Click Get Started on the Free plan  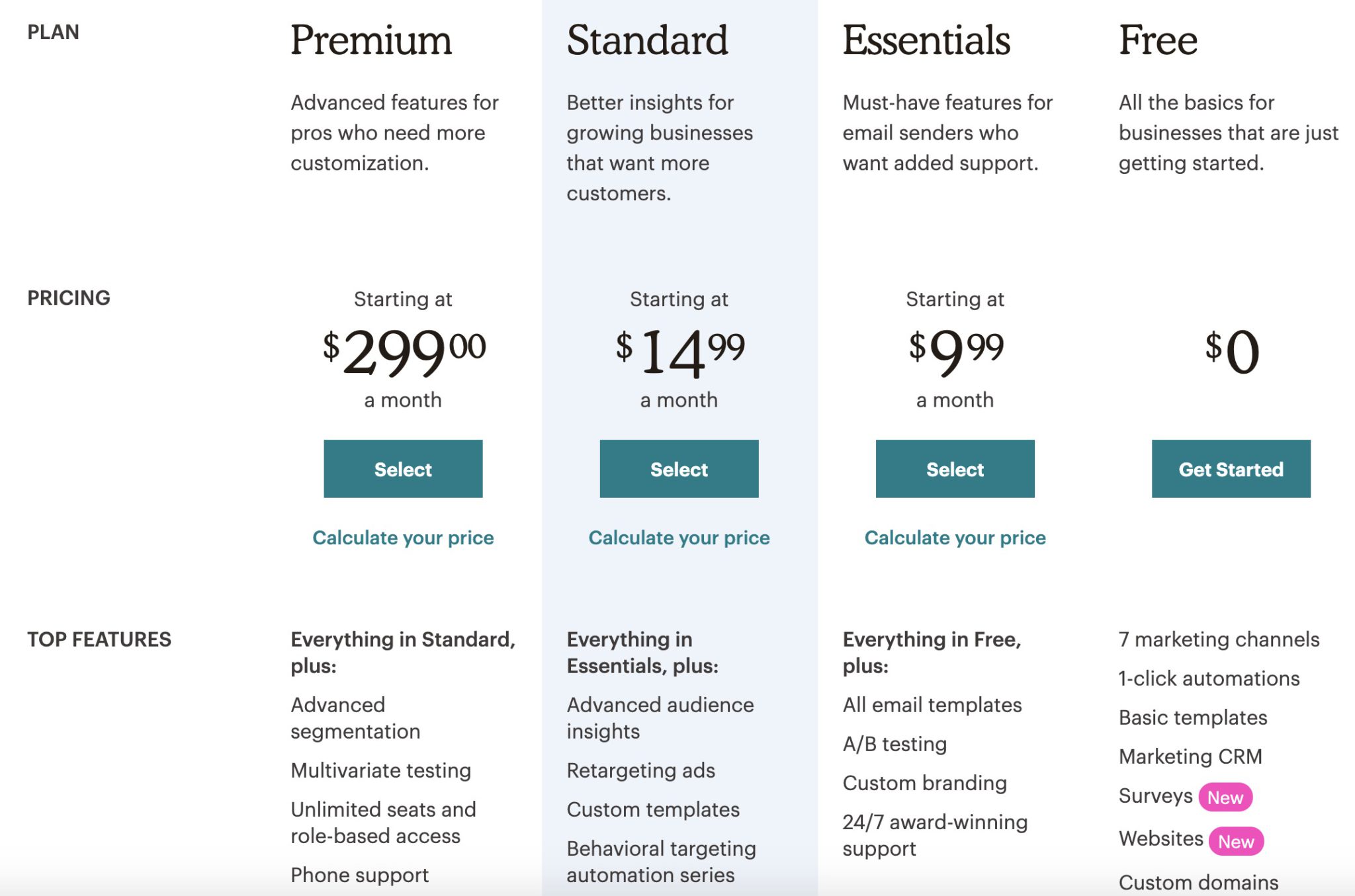[x=1230, y=469]
